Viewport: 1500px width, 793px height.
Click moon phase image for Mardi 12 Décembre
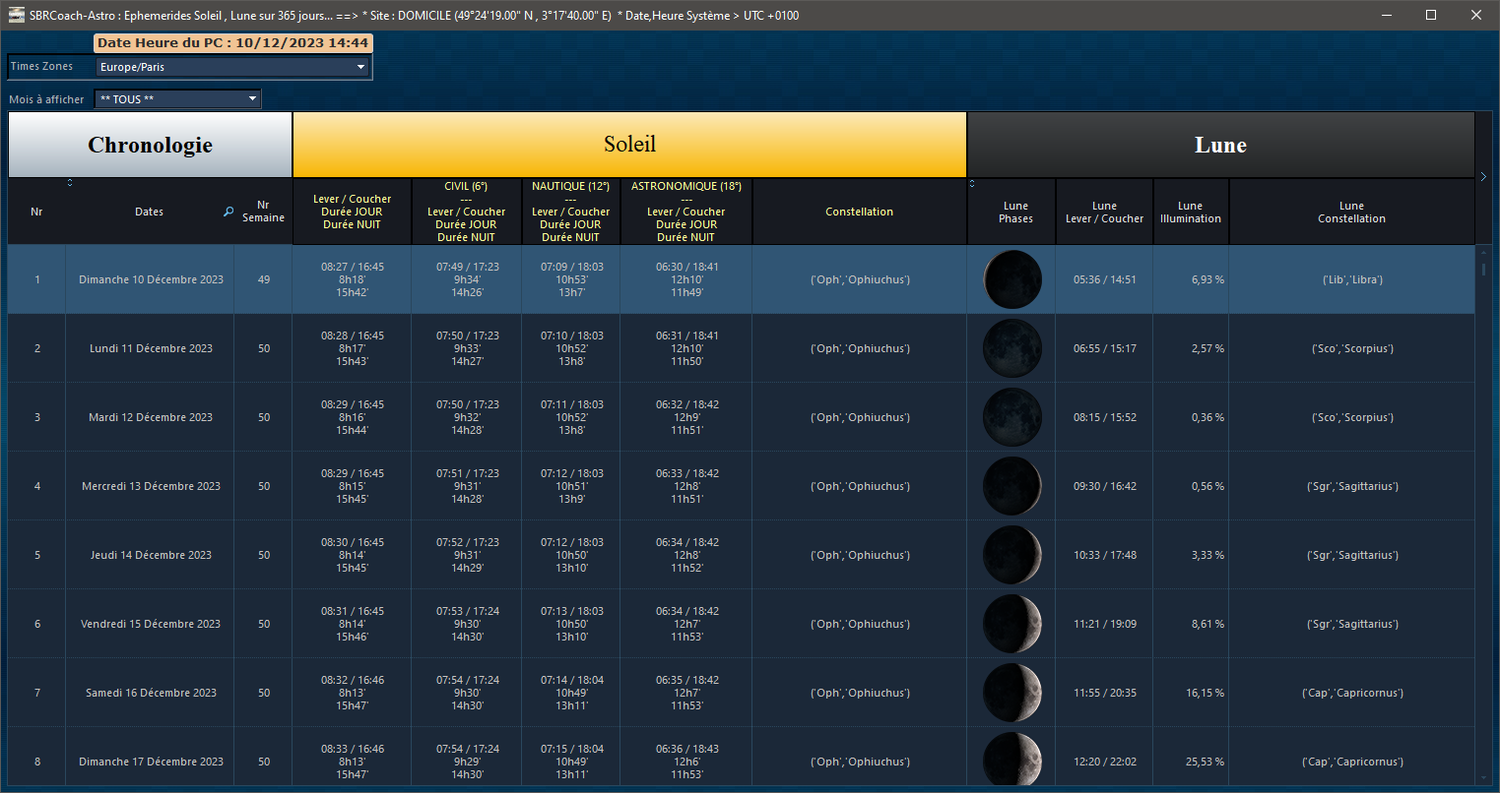[x=1012, y=417]
